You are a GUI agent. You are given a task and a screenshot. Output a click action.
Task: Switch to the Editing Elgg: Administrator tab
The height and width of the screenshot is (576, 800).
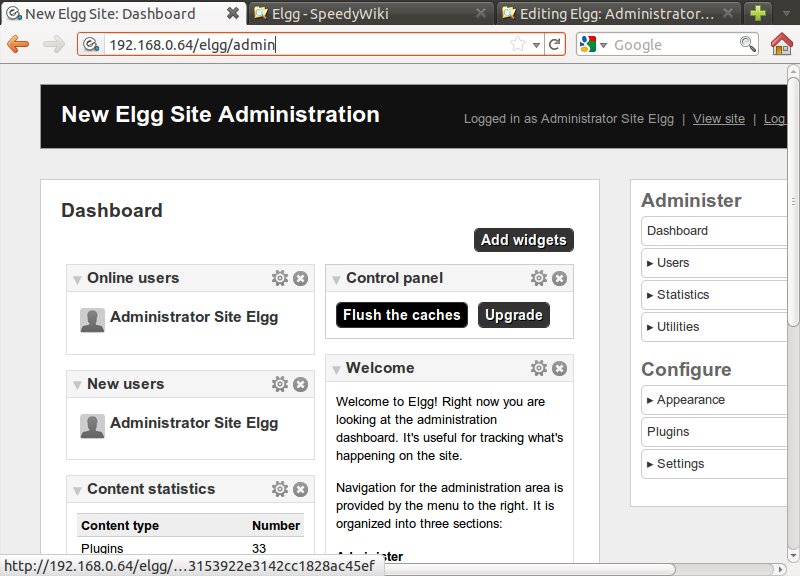[619, 13]
